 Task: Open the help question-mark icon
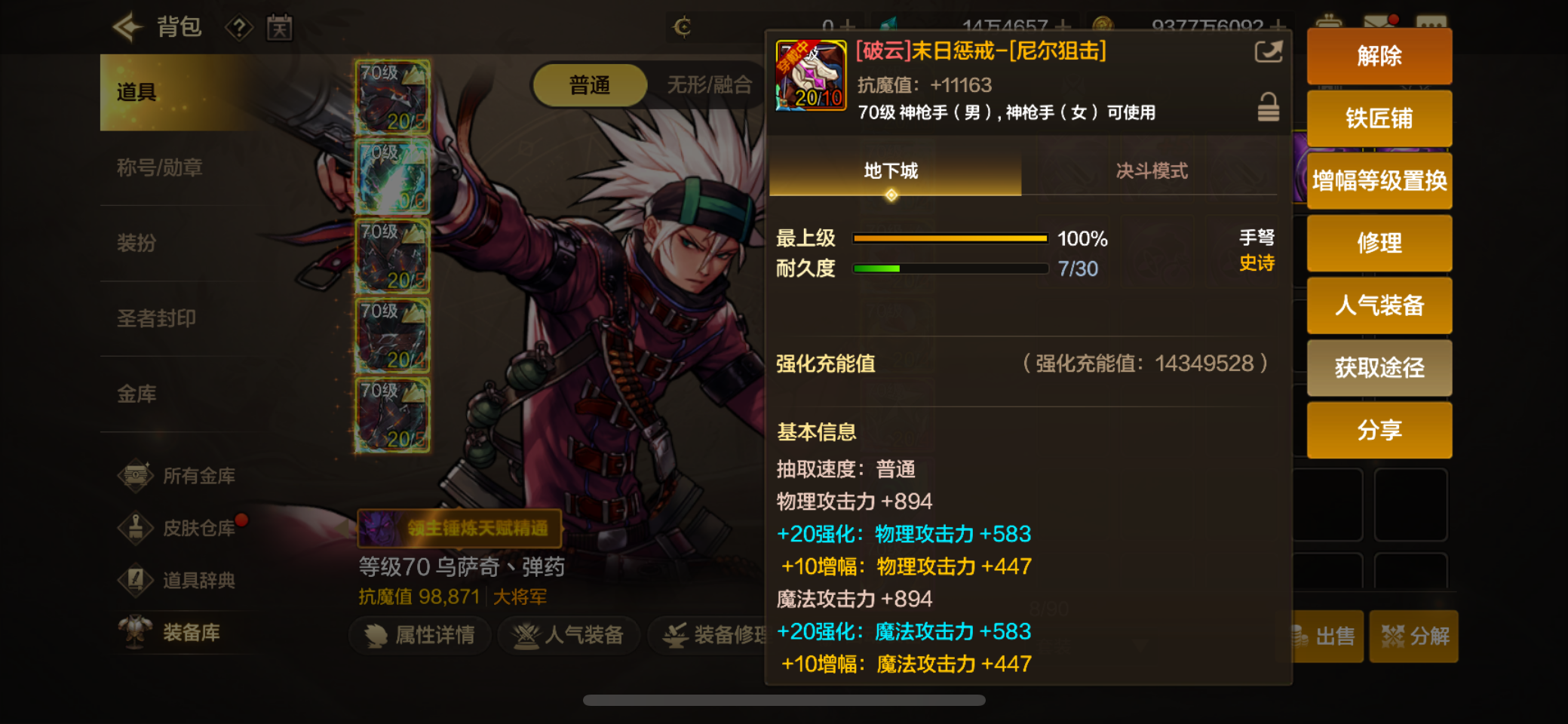pos(238,29)
